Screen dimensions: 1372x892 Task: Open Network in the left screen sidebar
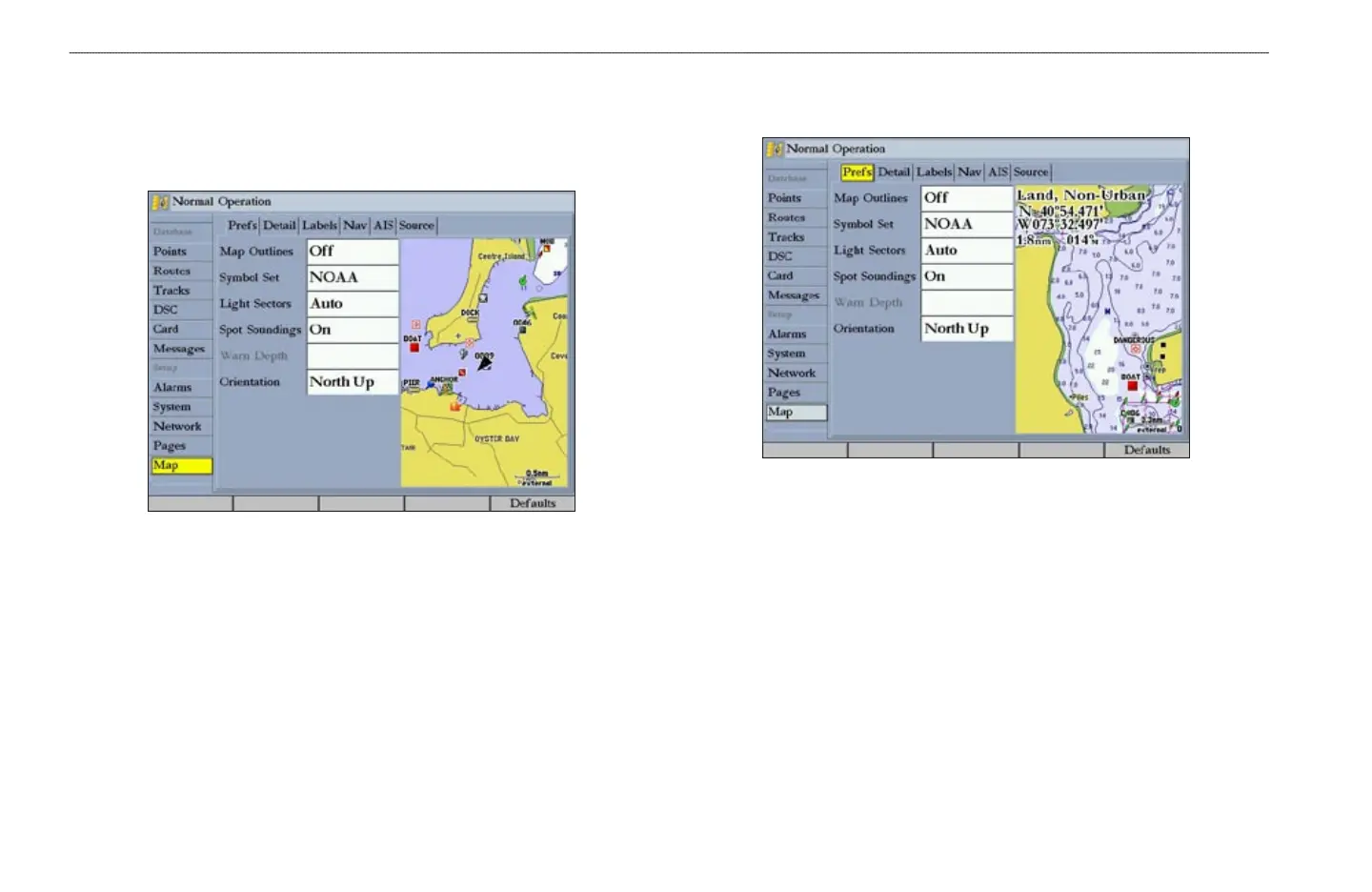point(181,427)
